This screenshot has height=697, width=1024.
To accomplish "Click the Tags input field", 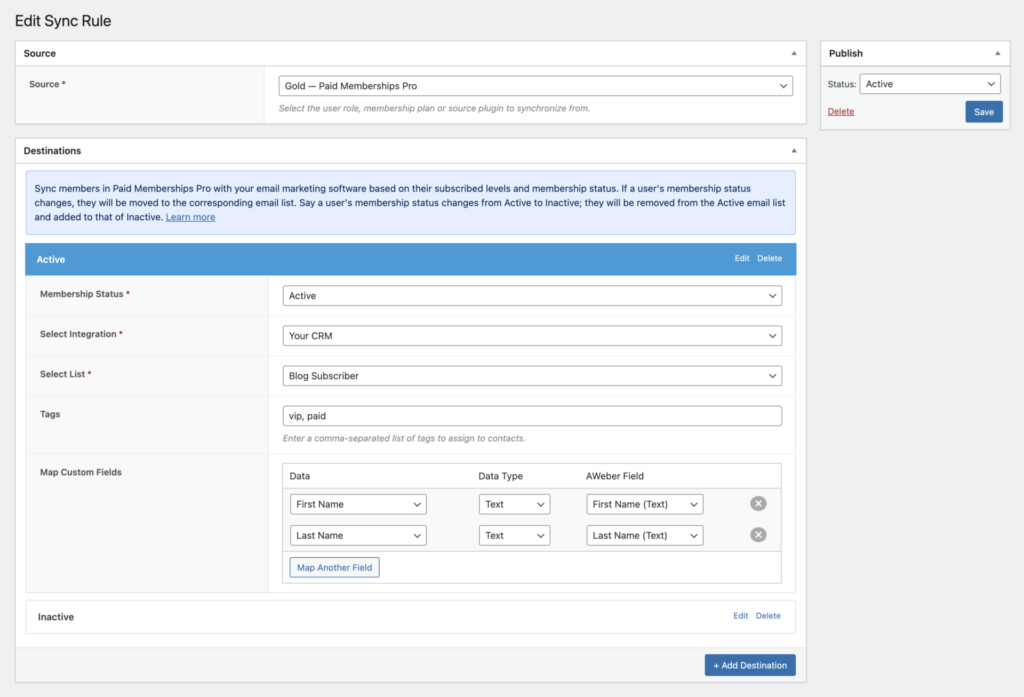I will (x=532, y=416).
